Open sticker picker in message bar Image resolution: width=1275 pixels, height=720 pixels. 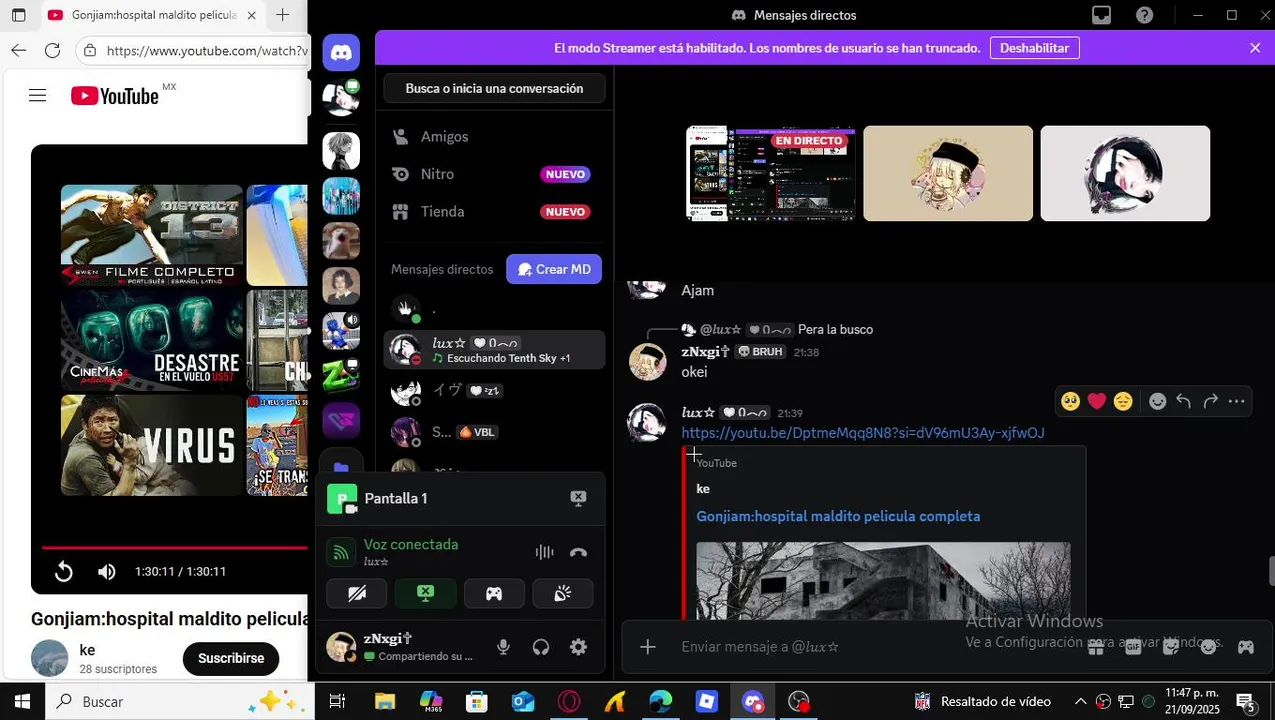pyautogui.click(x=1171, y=647)
